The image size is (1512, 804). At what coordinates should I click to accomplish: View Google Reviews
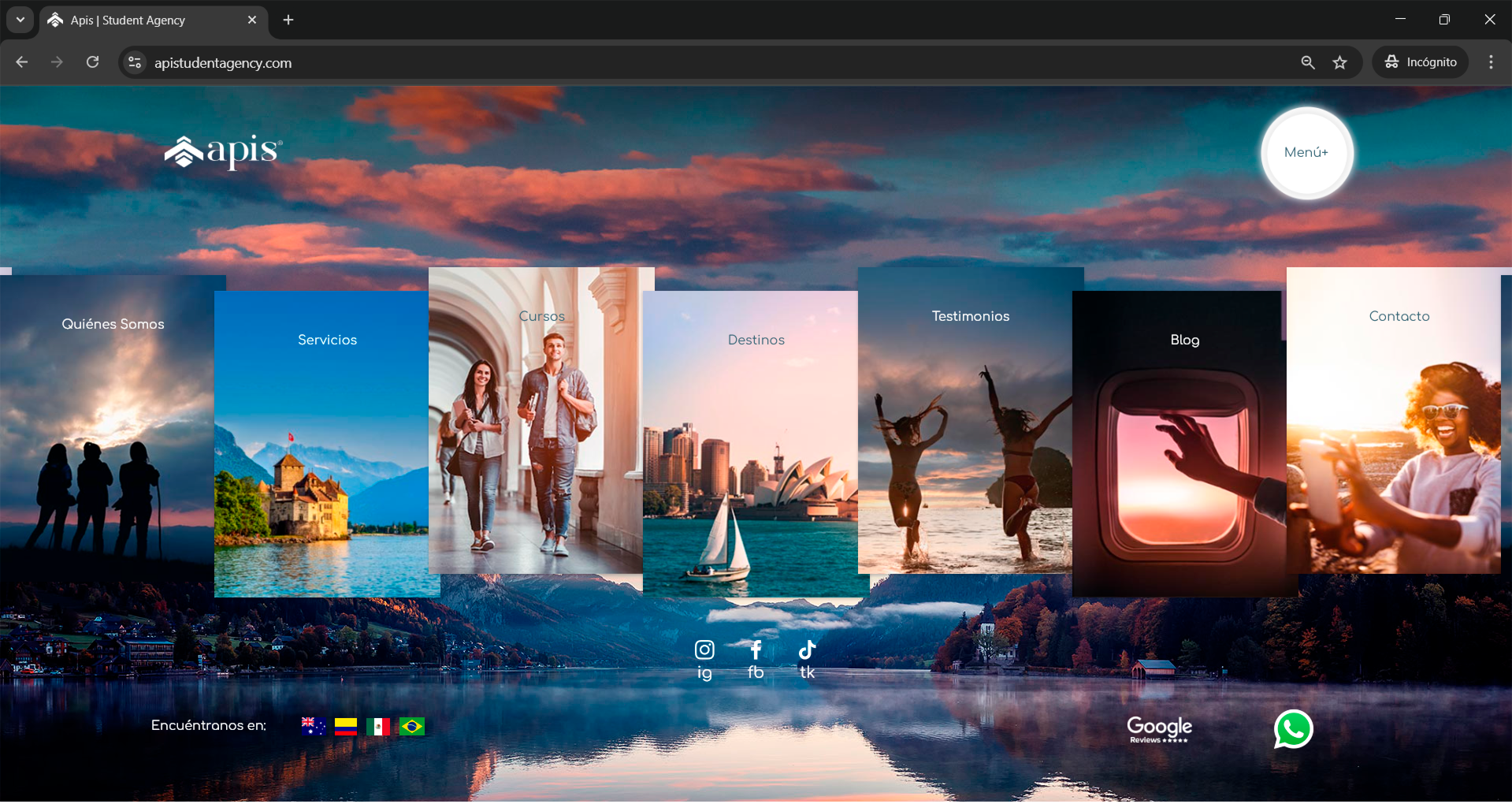click(x=1159, y=729)
